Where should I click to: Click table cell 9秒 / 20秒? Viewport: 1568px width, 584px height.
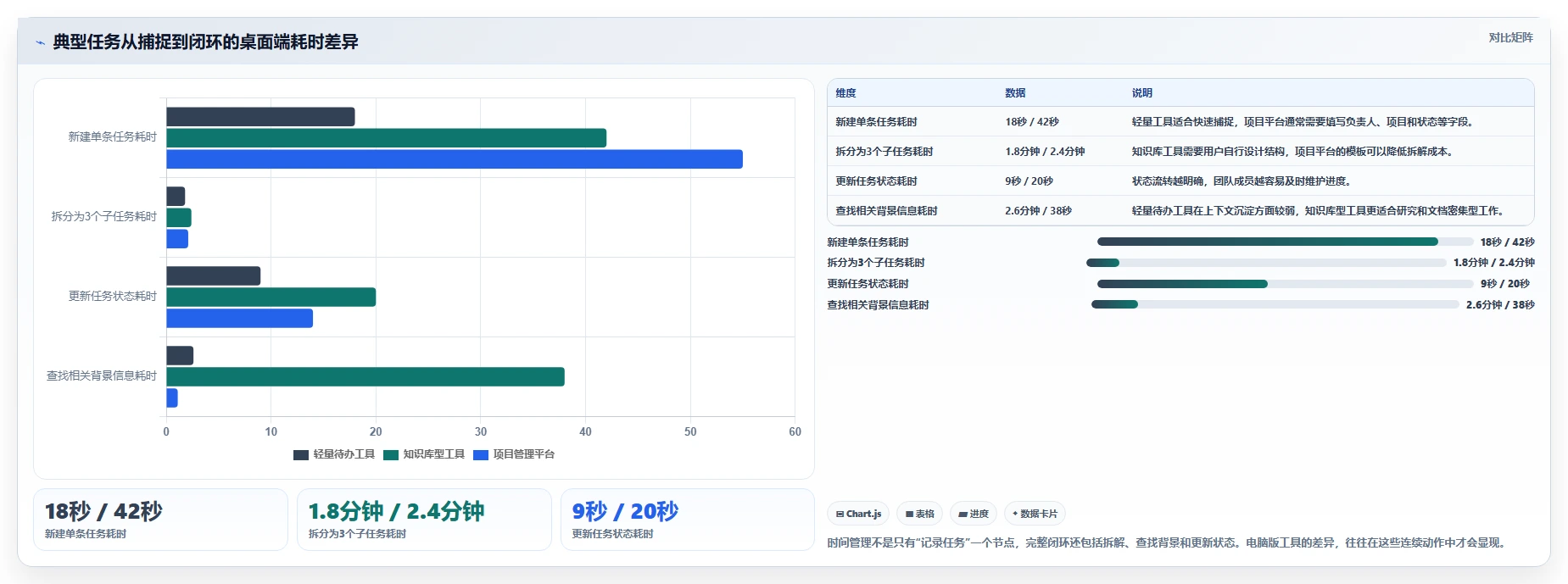[1029, 181]
